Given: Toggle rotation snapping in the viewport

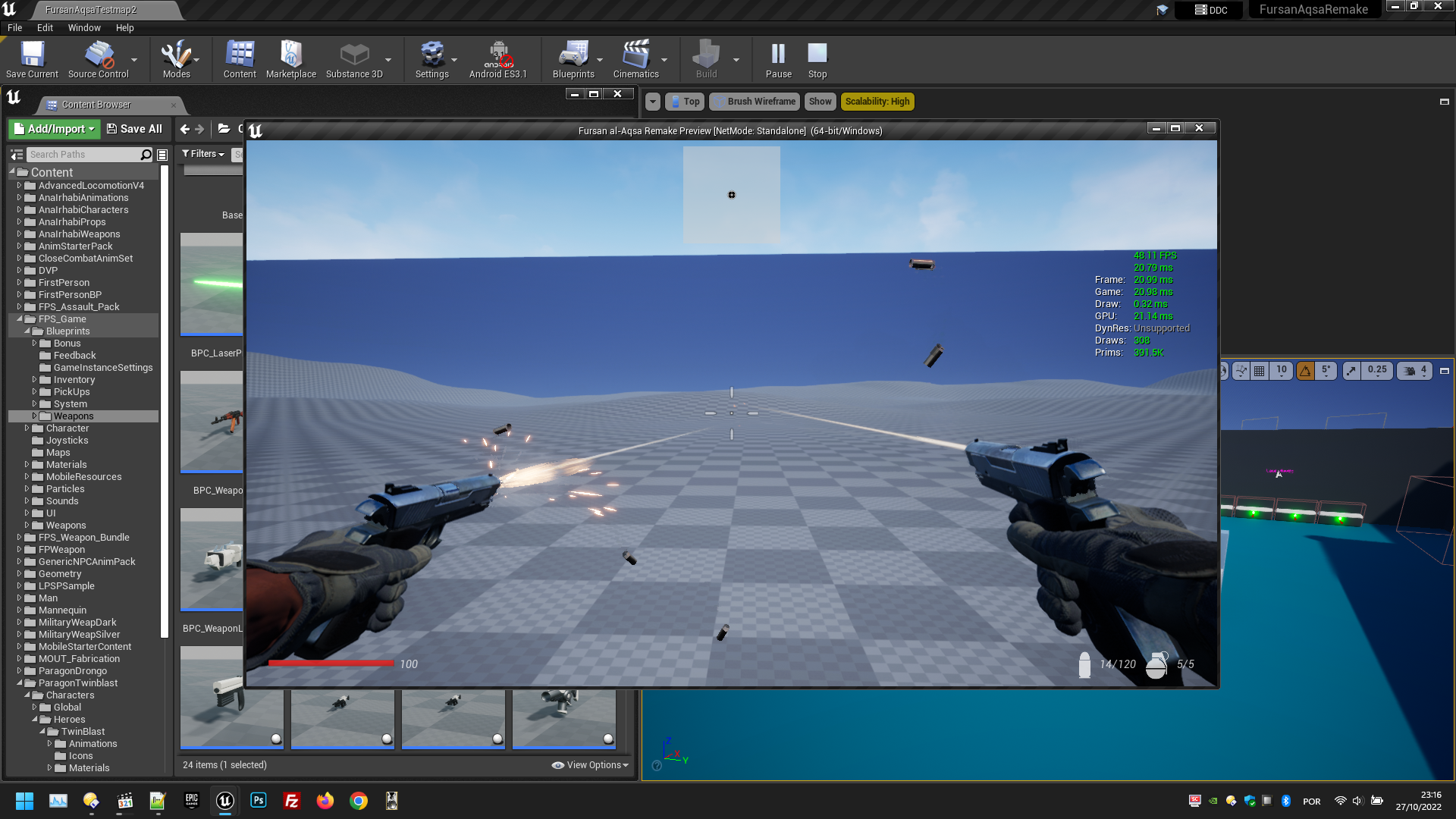Looking at the screenshot, I should pyautogui.click(x=1305, y=371).
